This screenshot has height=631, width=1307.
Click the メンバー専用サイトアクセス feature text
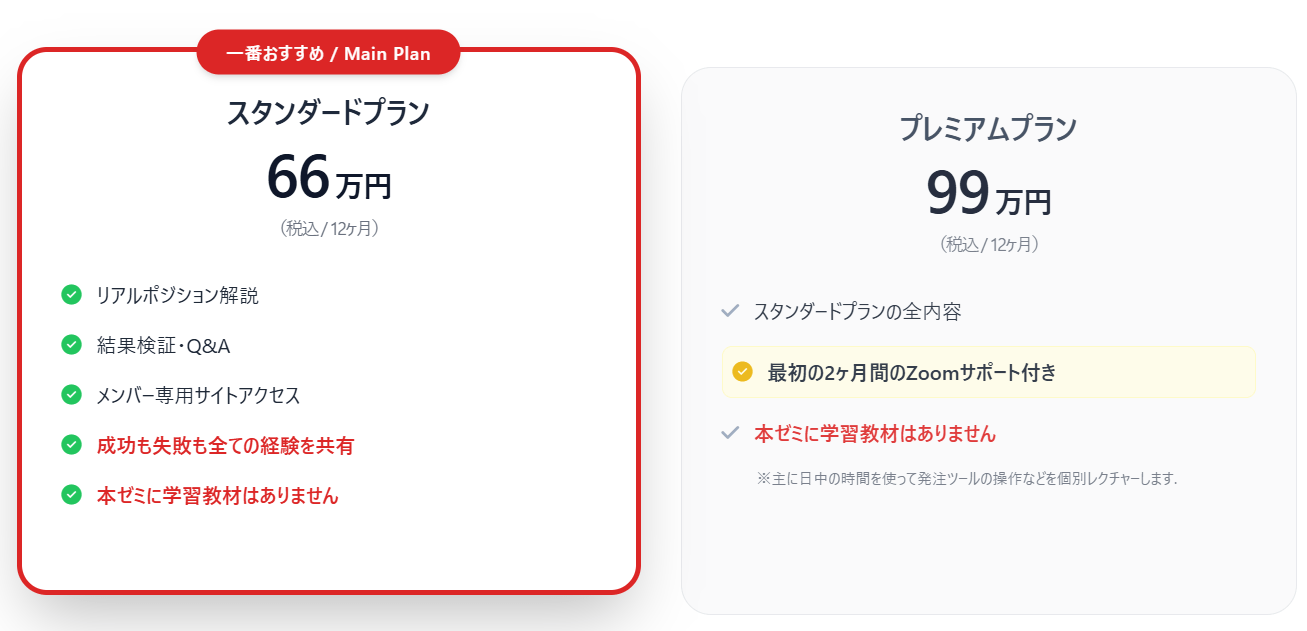(198, 395)
